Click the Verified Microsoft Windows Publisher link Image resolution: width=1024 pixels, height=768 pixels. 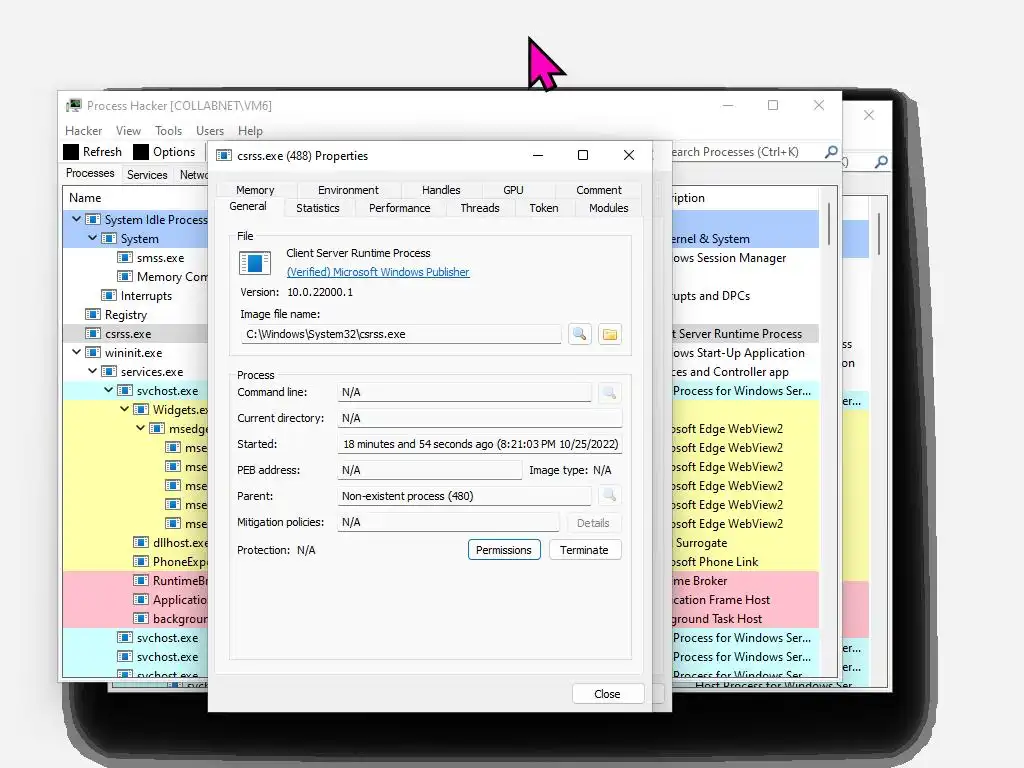tap(378, 272)
